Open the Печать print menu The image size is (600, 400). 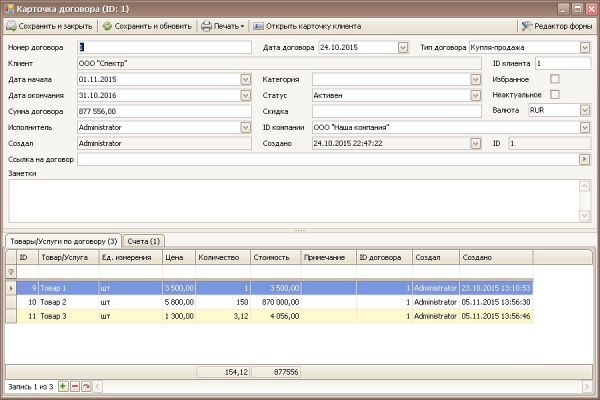pyautogui.click(x=222, y=26)
